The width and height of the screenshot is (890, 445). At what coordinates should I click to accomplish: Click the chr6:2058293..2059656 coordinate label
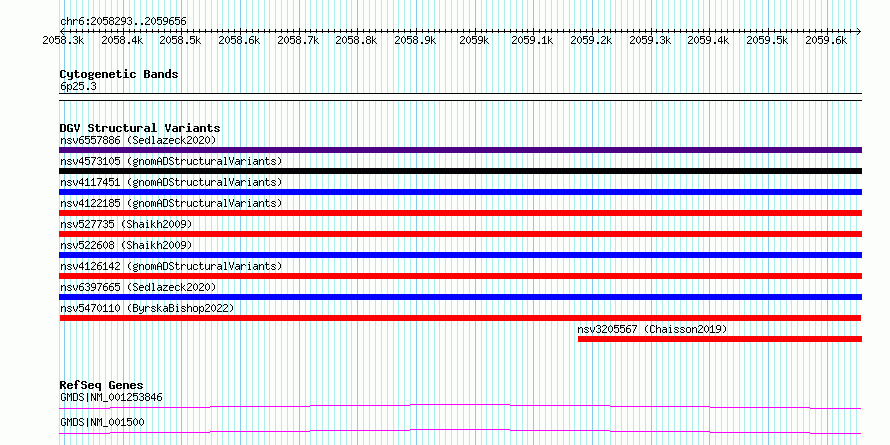pos(123,22)
